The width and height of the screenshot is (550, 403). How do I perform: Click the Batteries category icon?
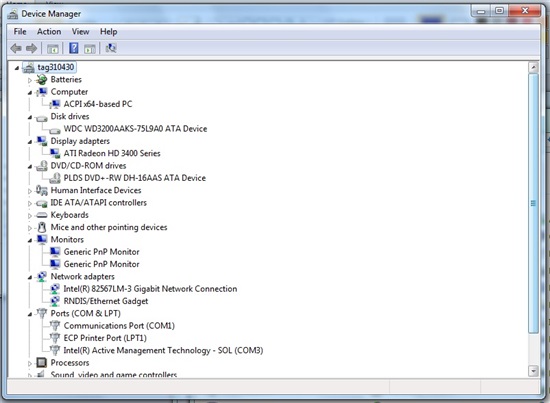pos(41,80)
